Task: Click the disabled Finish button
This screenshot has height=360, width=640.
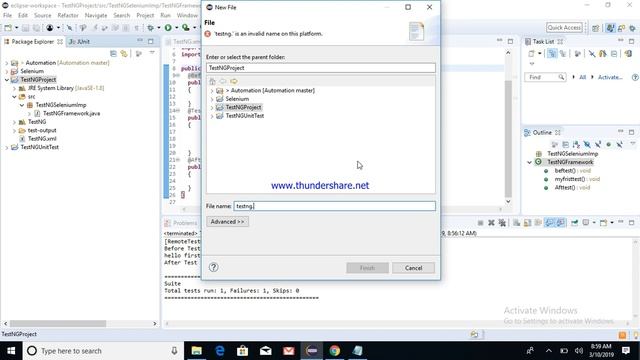Action: (x=367, y=268)
